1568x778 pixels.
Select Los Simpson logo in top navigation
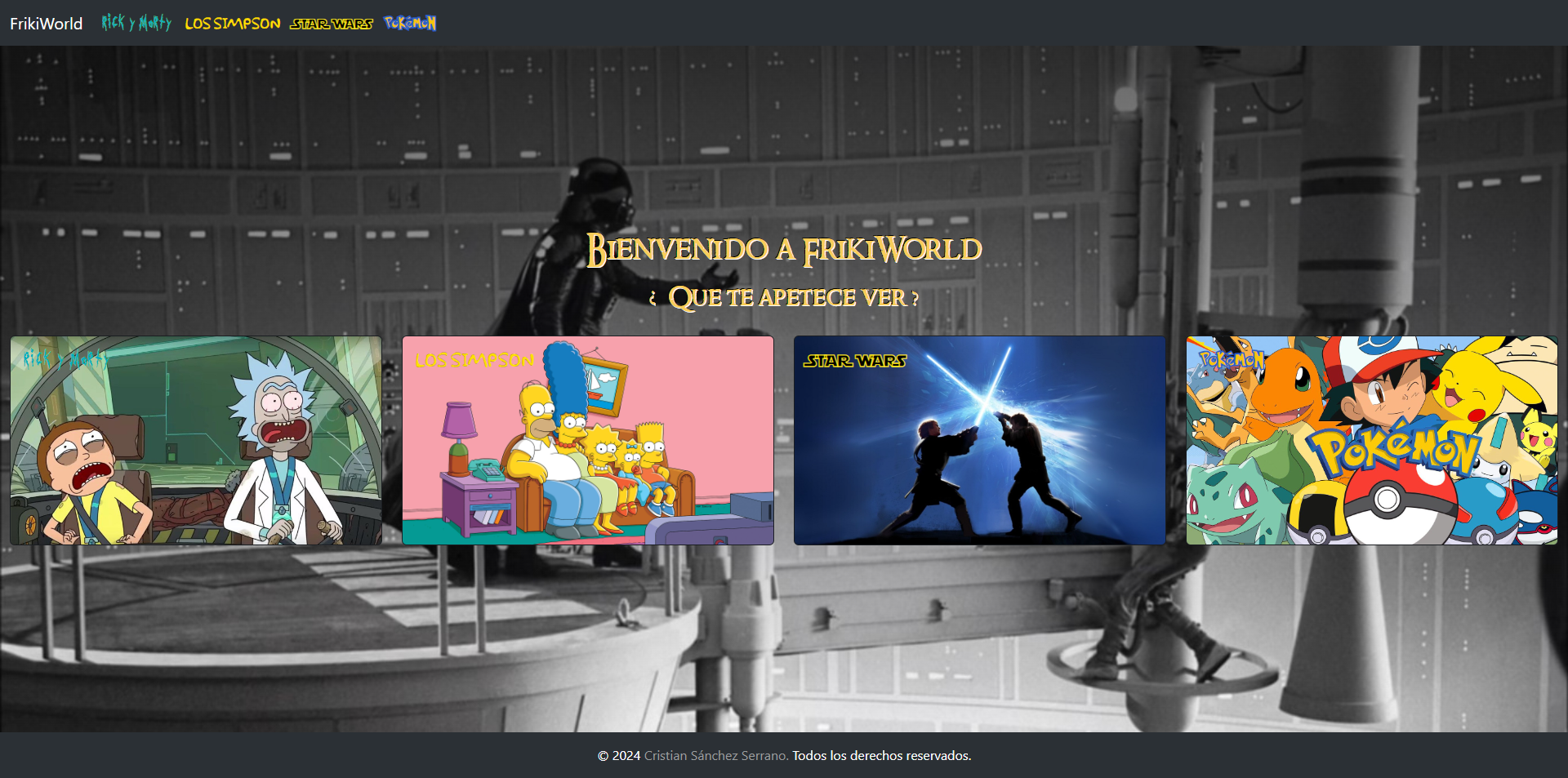[232, 24]
